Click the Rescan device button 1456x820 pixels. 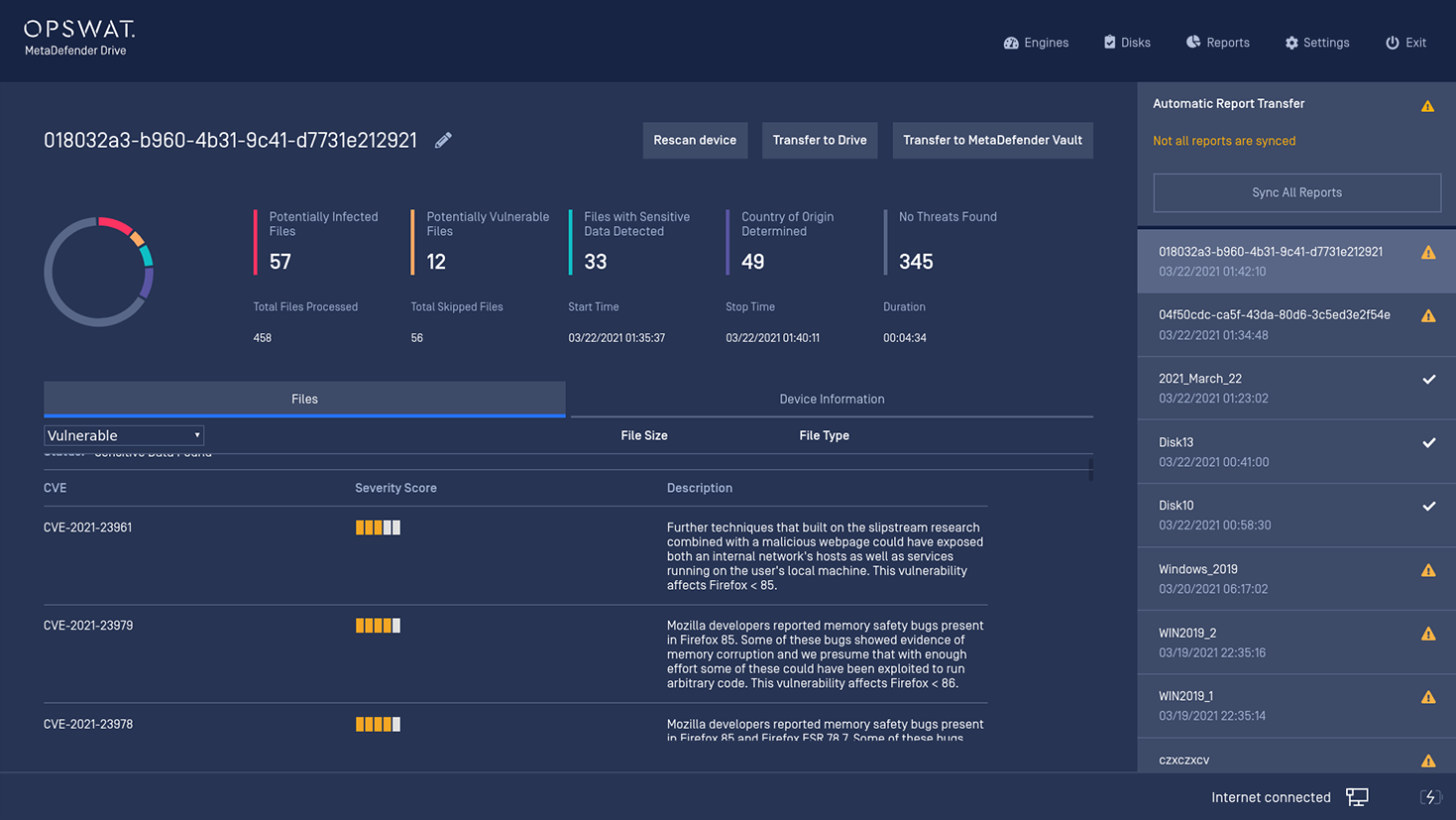click(x=695, y=140)
